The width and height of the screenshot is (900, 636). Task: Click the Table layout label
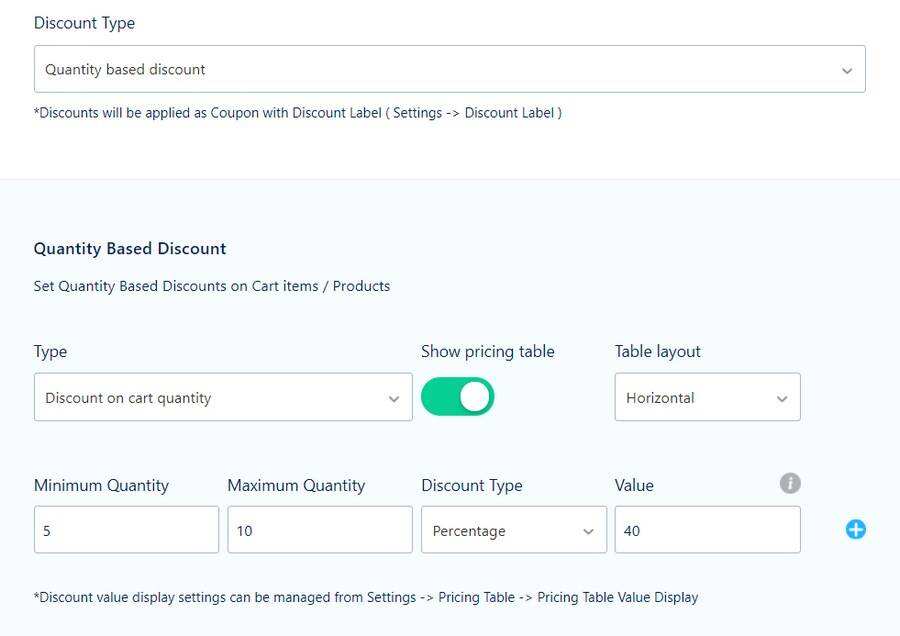click(657, 352)
